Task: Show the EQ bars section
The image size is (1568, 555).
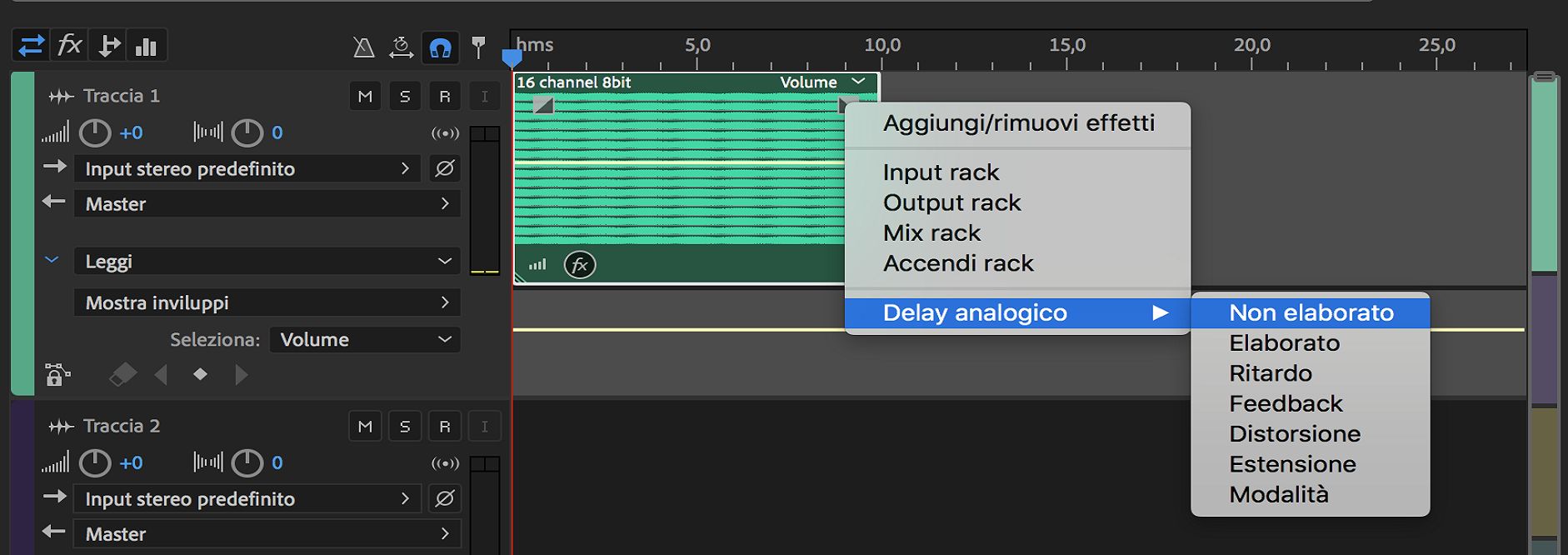Action: point(146,46)
